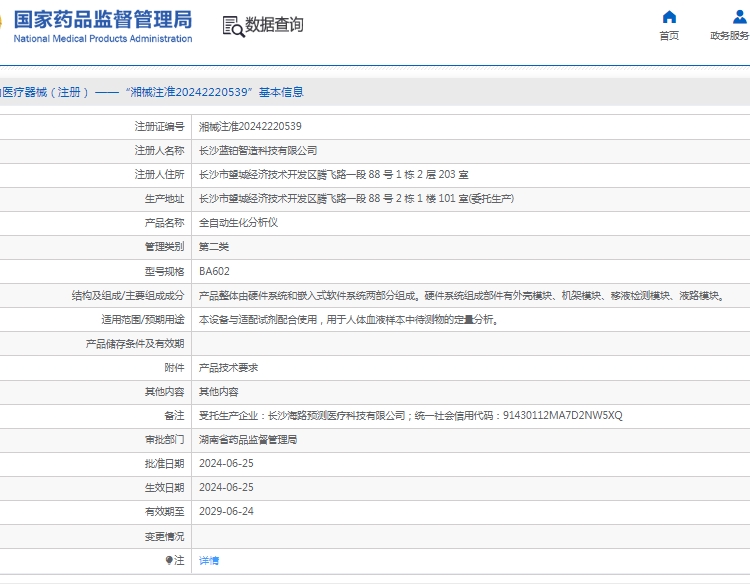The width and height of the screenshot is (750, 584).
Task: Click the 注册证编号 row label
Action: tap(159, 126)
